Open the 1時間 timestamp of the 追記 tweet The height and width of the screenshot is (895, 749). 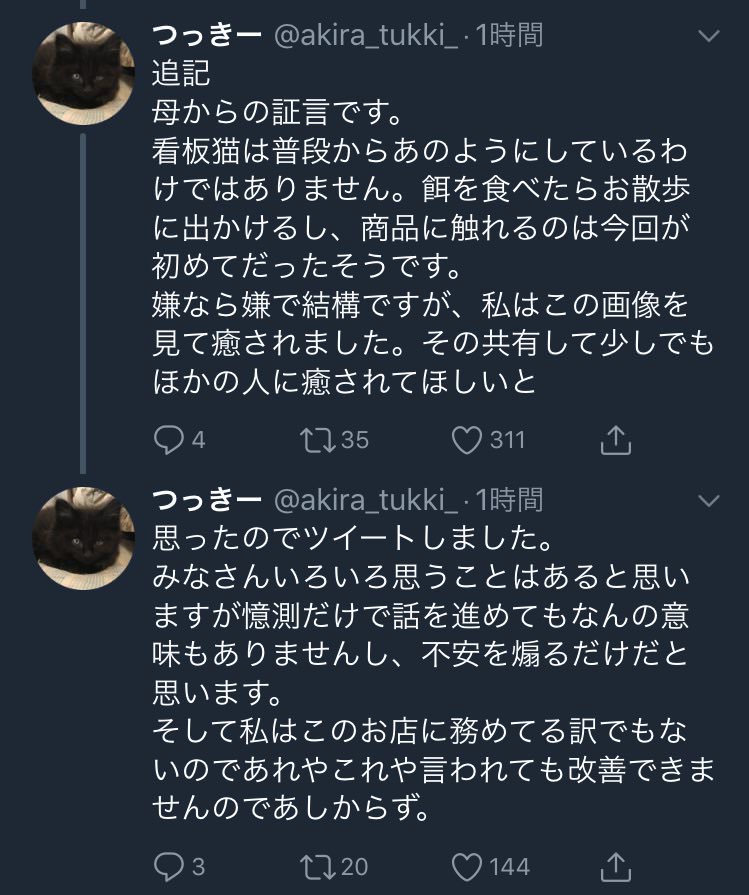coord(510,36)
